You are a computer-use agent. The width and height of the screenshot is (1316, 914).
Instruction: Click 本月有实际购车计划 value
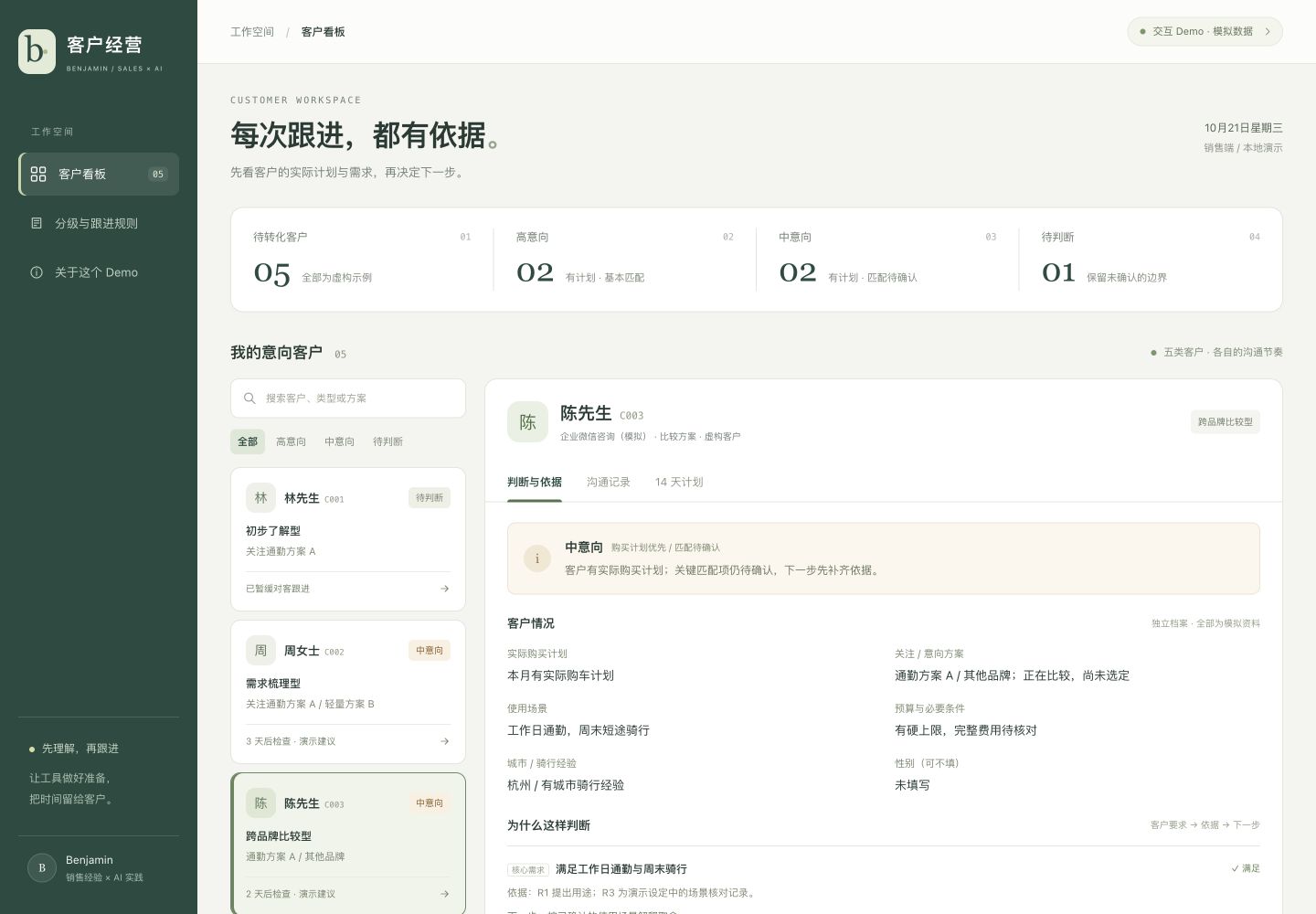pyautogui.click(x=561, y=675)
